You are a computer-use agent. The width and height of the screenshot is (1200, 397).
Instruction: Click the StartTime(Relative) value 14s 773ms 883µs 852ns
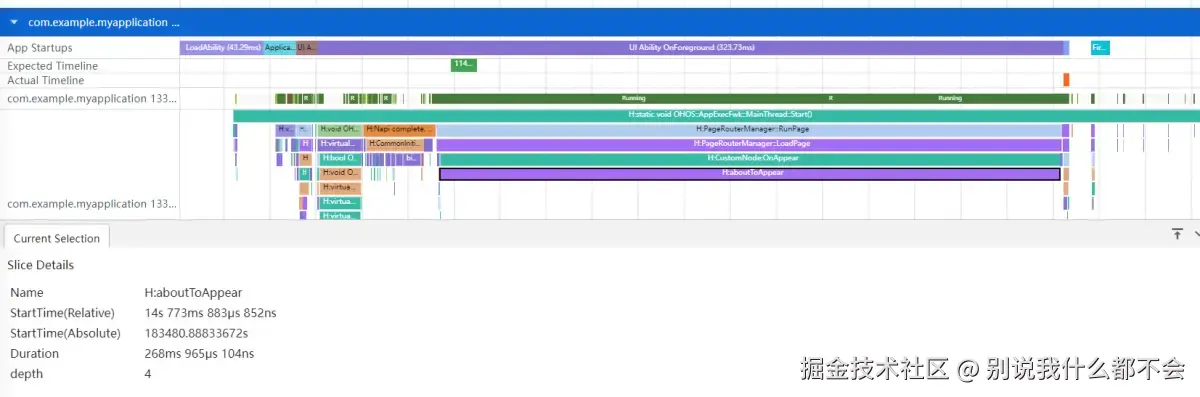click(210, 313)
